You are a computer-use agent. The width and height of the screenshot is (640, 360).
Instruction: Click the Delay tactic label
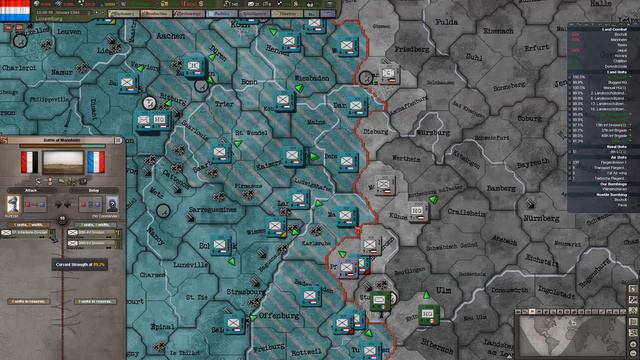(94, 190)
